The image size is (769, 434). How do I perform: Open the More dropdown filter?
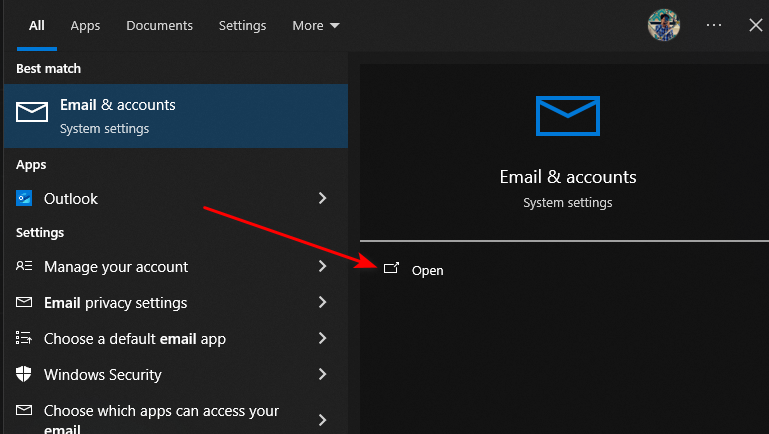point(316,26)
